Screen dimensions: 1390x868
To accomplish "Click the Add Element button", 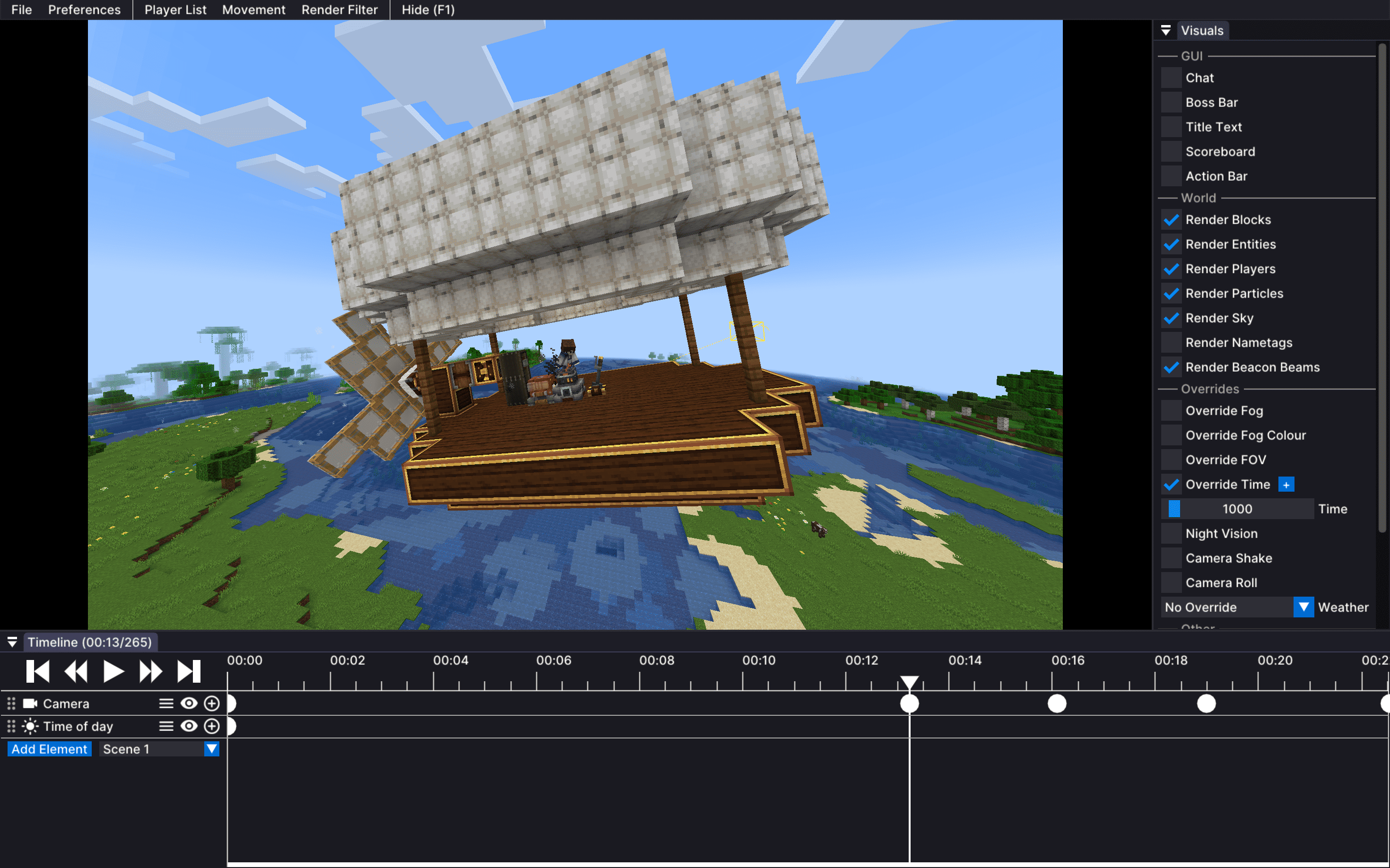I will pos(49,749).
